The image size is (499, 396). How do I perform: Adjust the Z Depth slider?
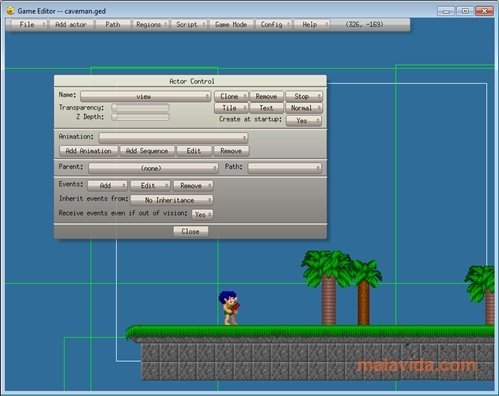pos(140,117)
